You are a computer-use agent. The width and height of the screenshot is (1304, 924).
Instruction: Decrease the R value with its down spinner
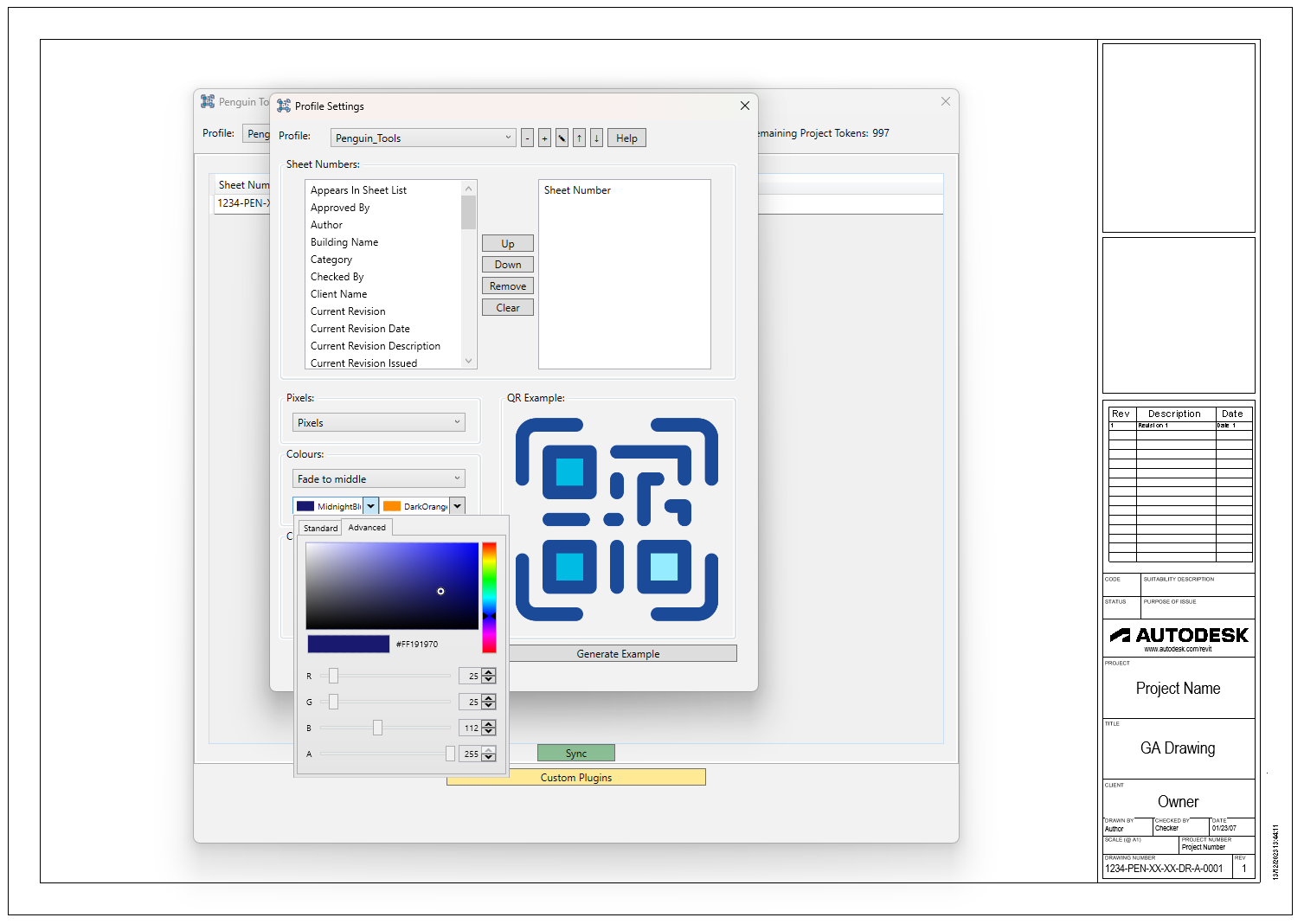[489, 680]
